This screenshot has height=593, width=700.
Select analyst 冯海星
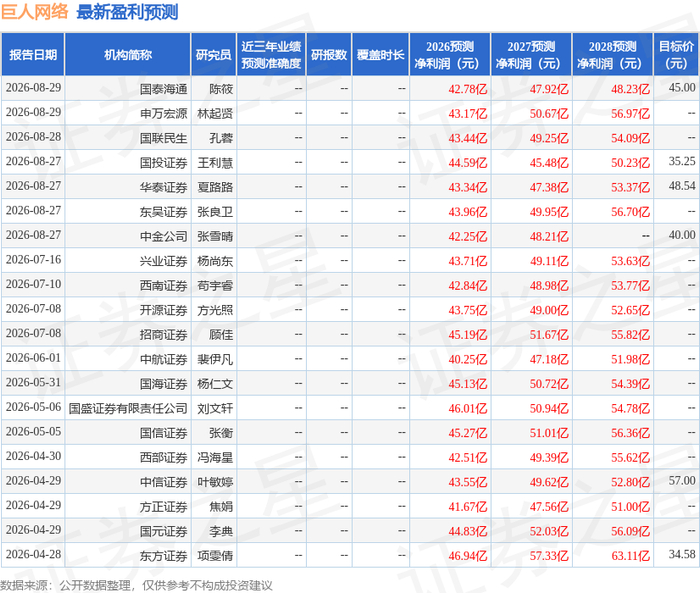215,457
